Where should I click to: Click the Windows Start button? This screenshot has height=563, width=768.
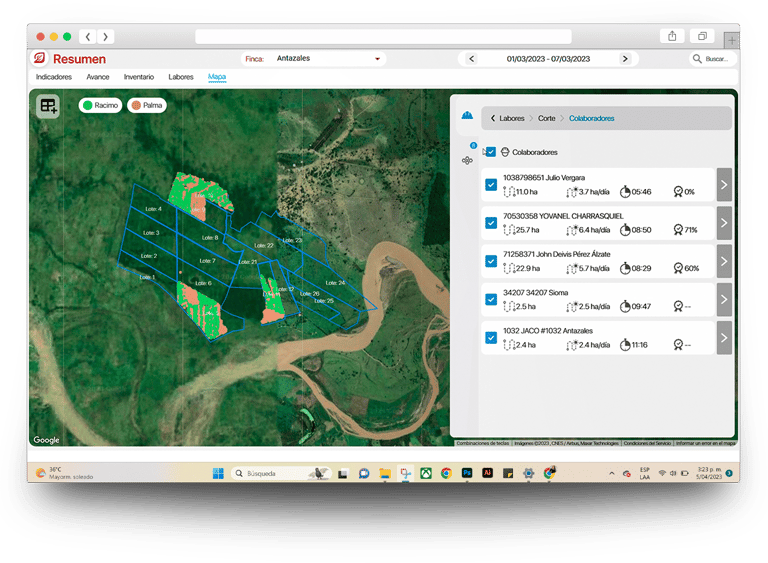218,473
